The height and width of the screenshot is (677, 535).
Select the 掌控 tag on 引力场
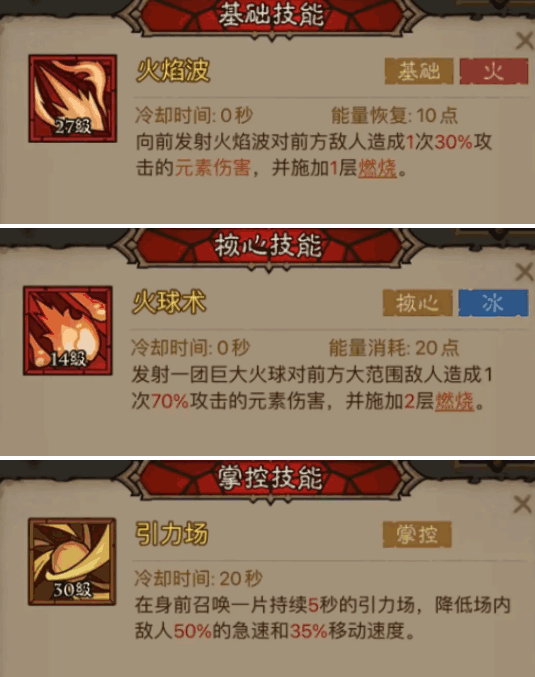click(x=417, y=535)
